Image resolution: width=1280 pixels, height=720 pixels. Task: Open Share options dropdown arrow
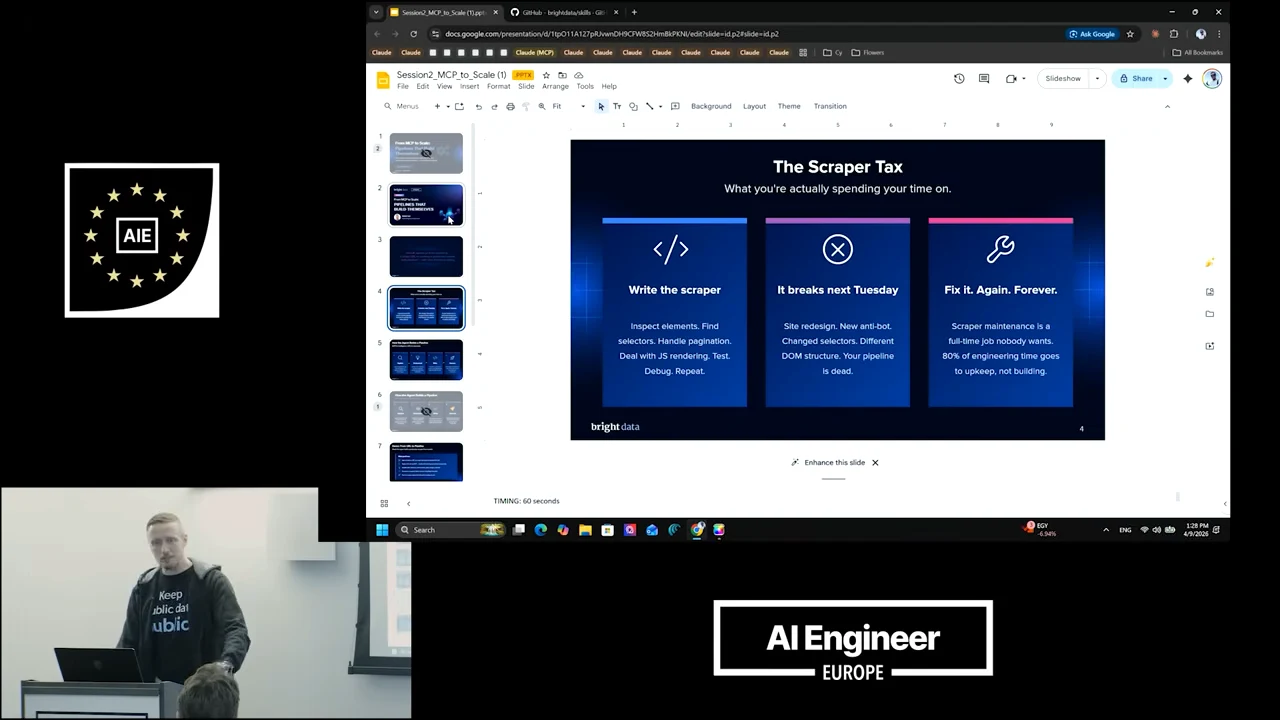[1165, 78]
